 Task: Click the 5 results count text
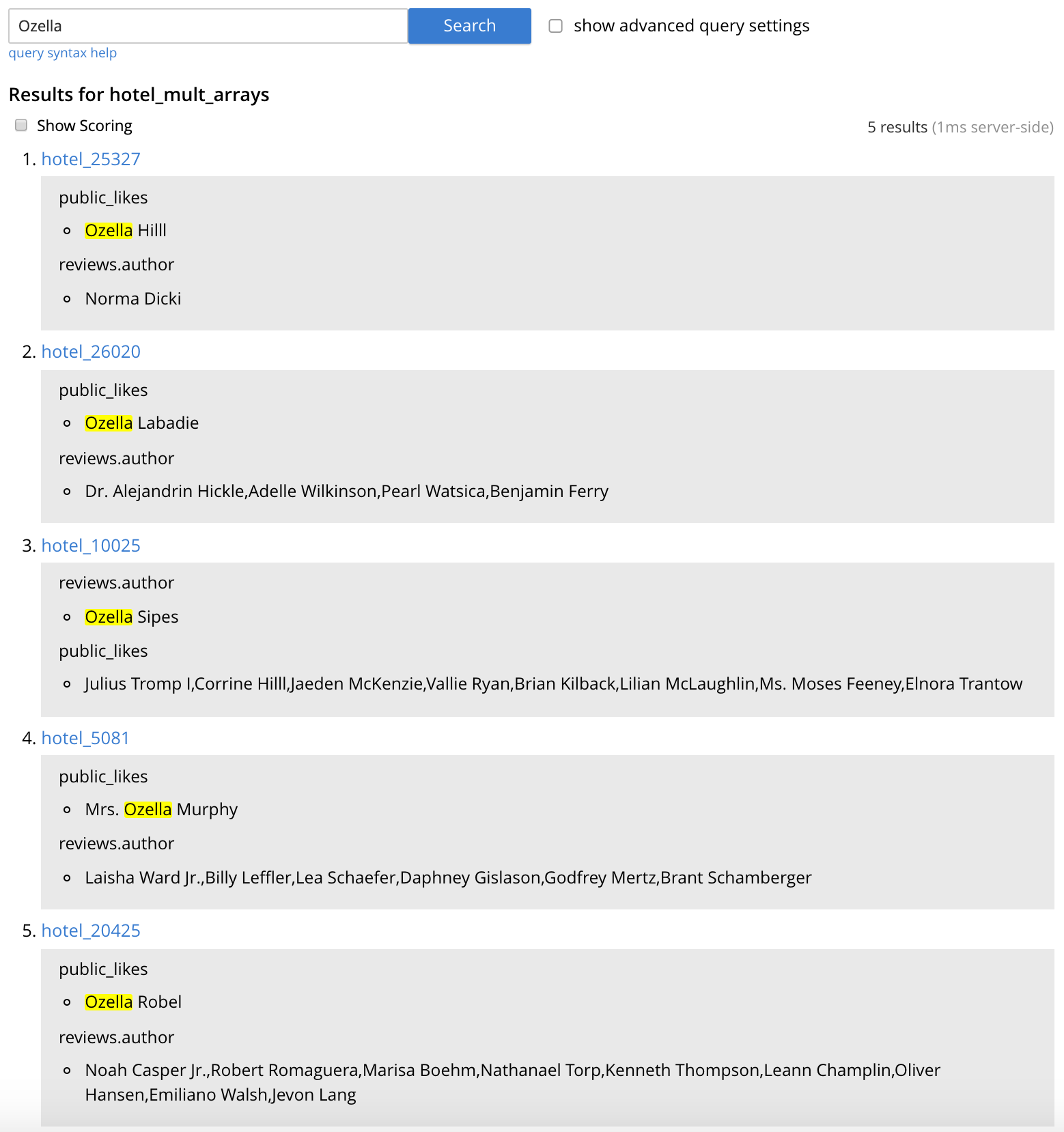click(x=897, y=127)
